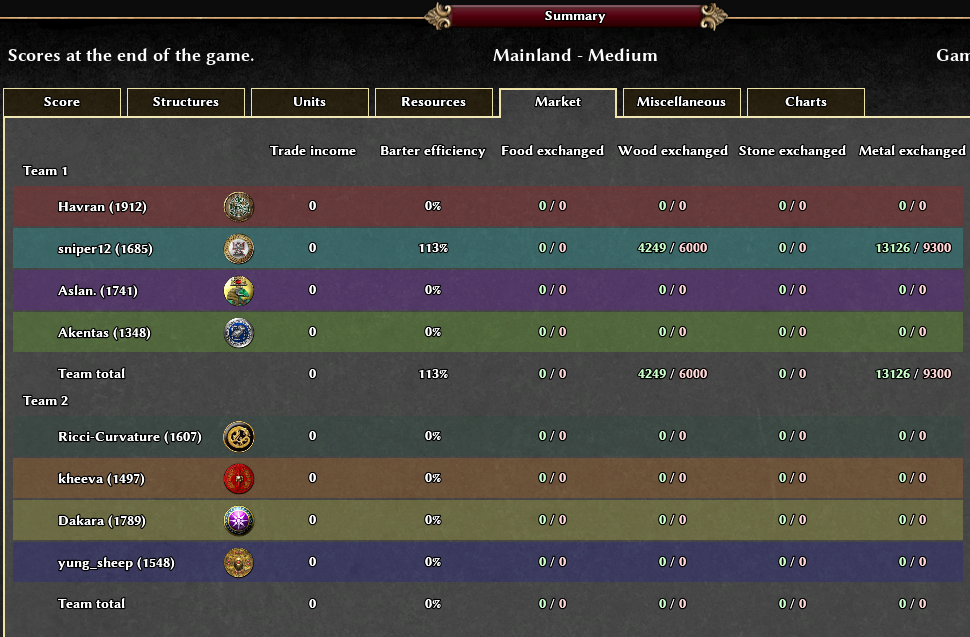Screen dimensions: 970x637
Task: Select sniper12 (1685) player row name
Action: click(105, 249)
